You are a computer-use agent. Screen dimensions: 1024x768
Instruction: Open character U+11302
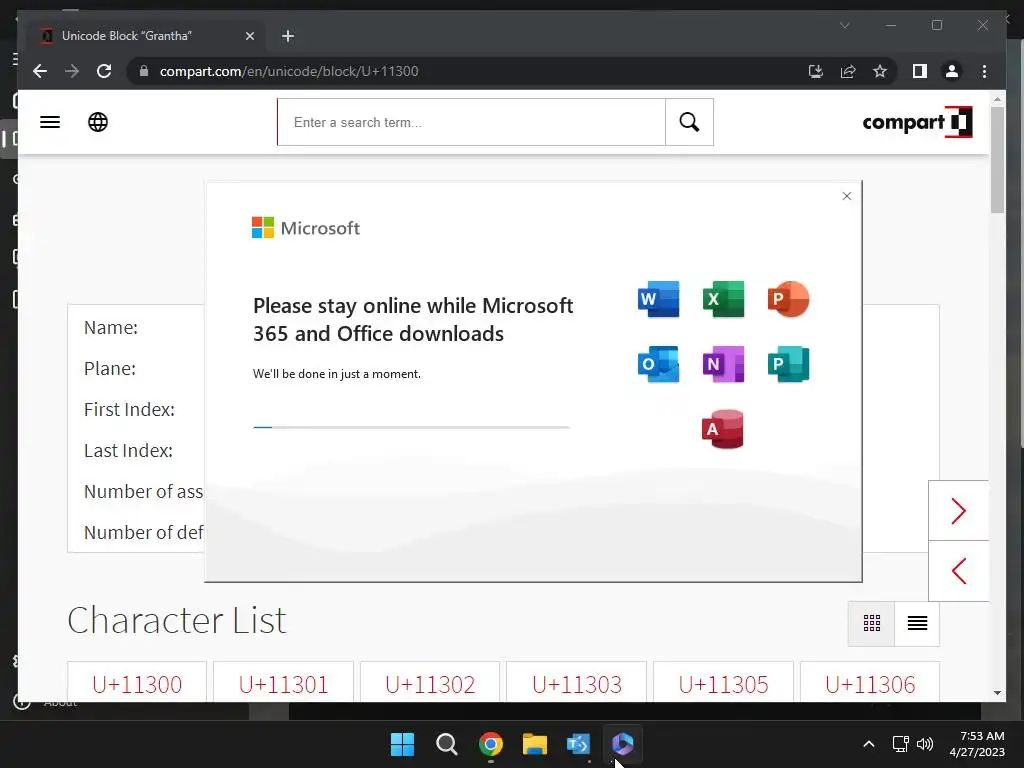point(430,684)
